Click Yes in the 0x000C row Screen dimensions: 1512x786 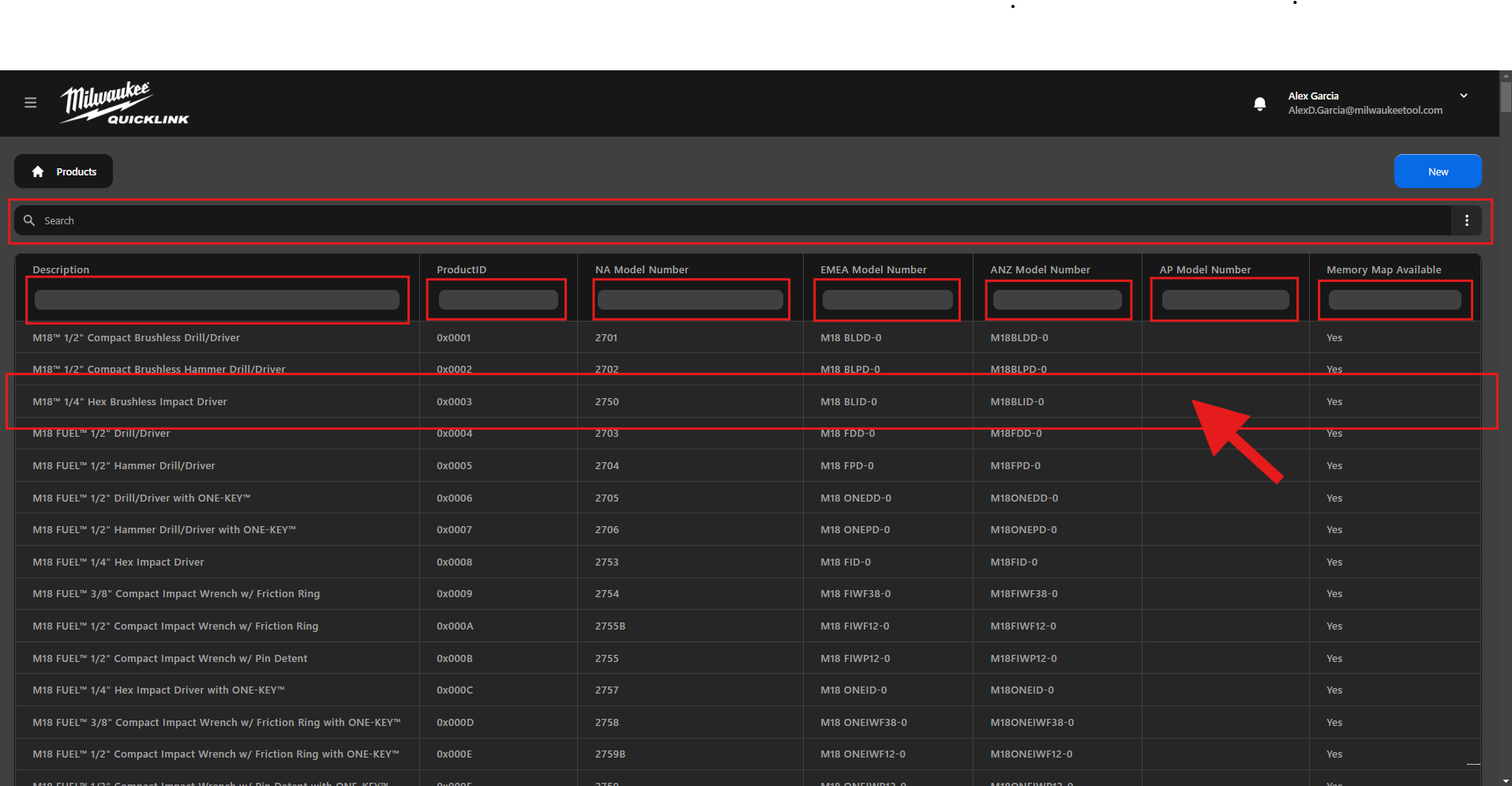(1334, 690)
